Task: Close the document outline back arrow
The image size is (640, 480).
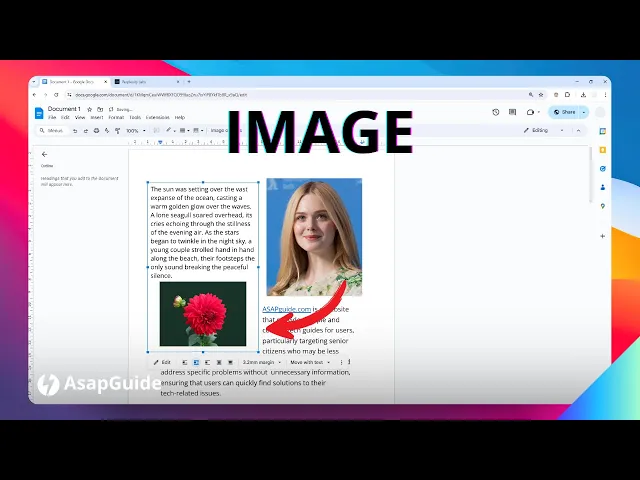Action: click(44, 154)
